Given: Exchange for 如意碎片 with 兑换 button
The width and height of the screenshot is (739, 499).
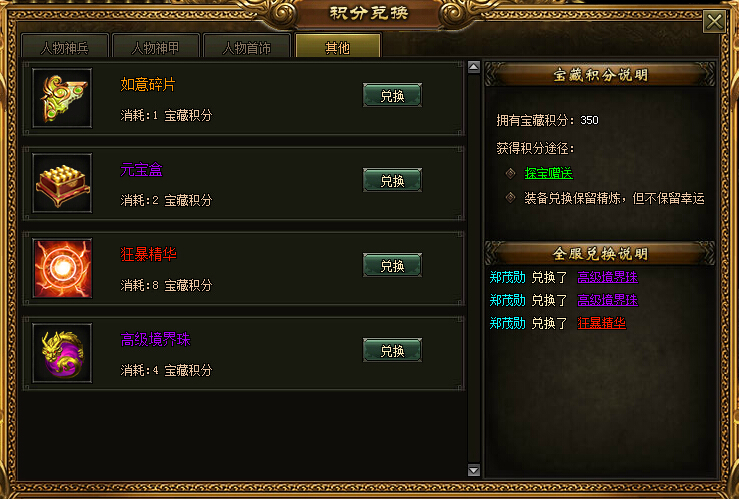Looking at the screenshot, I should tap(392, 95).
